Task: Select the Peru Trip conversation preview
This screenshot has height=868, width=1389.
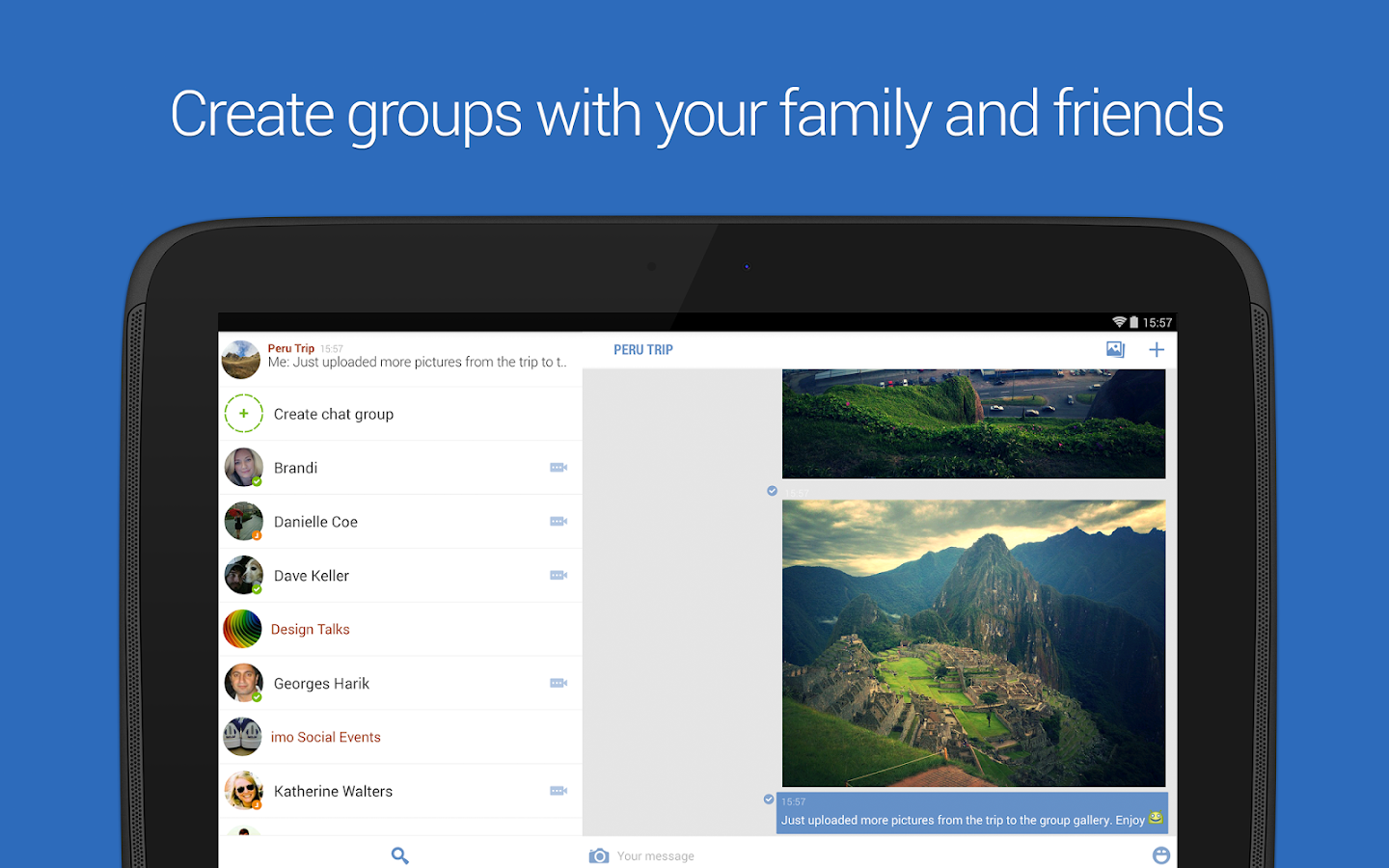Action: [x=401, y=359]
